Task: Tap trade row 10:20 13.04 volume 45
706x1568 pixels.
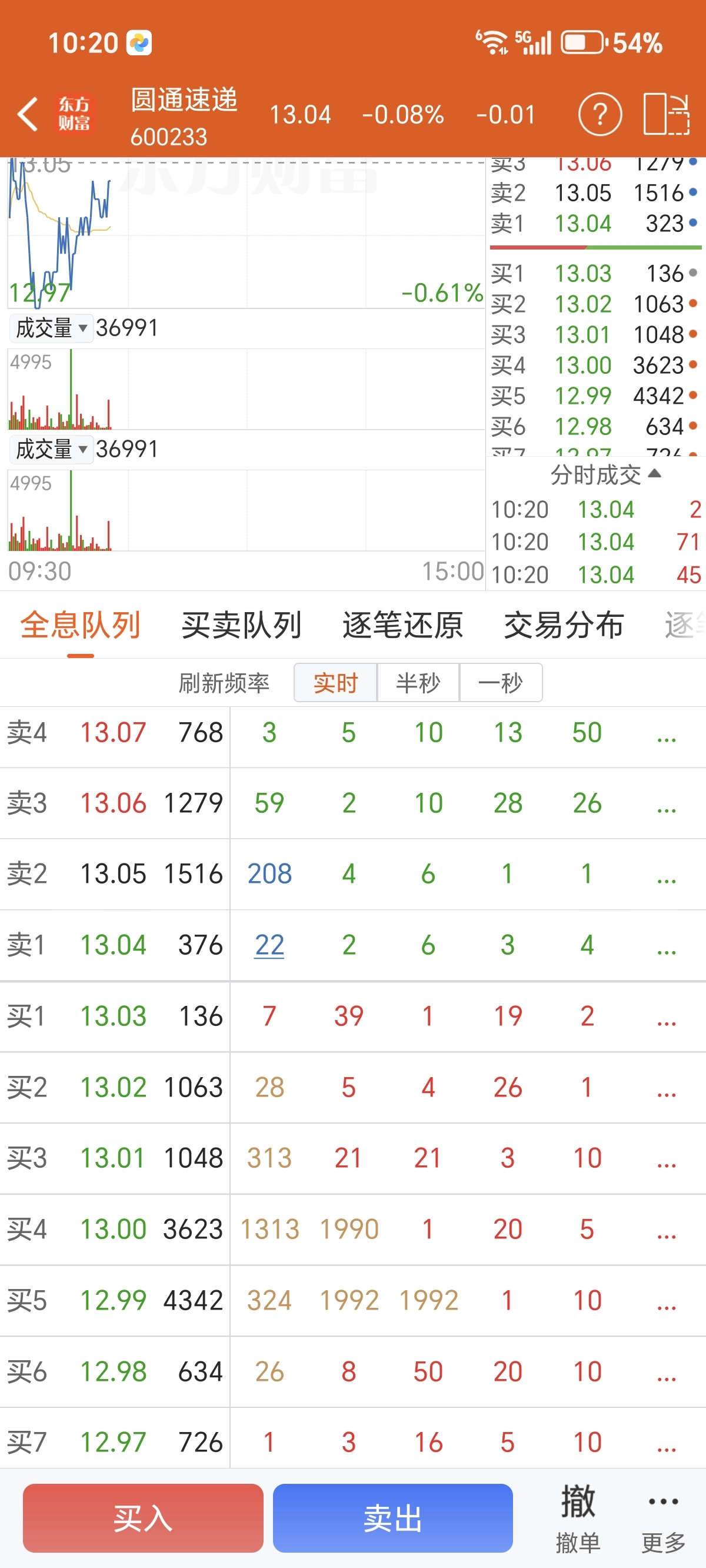Action: click(x=597, y=574)
